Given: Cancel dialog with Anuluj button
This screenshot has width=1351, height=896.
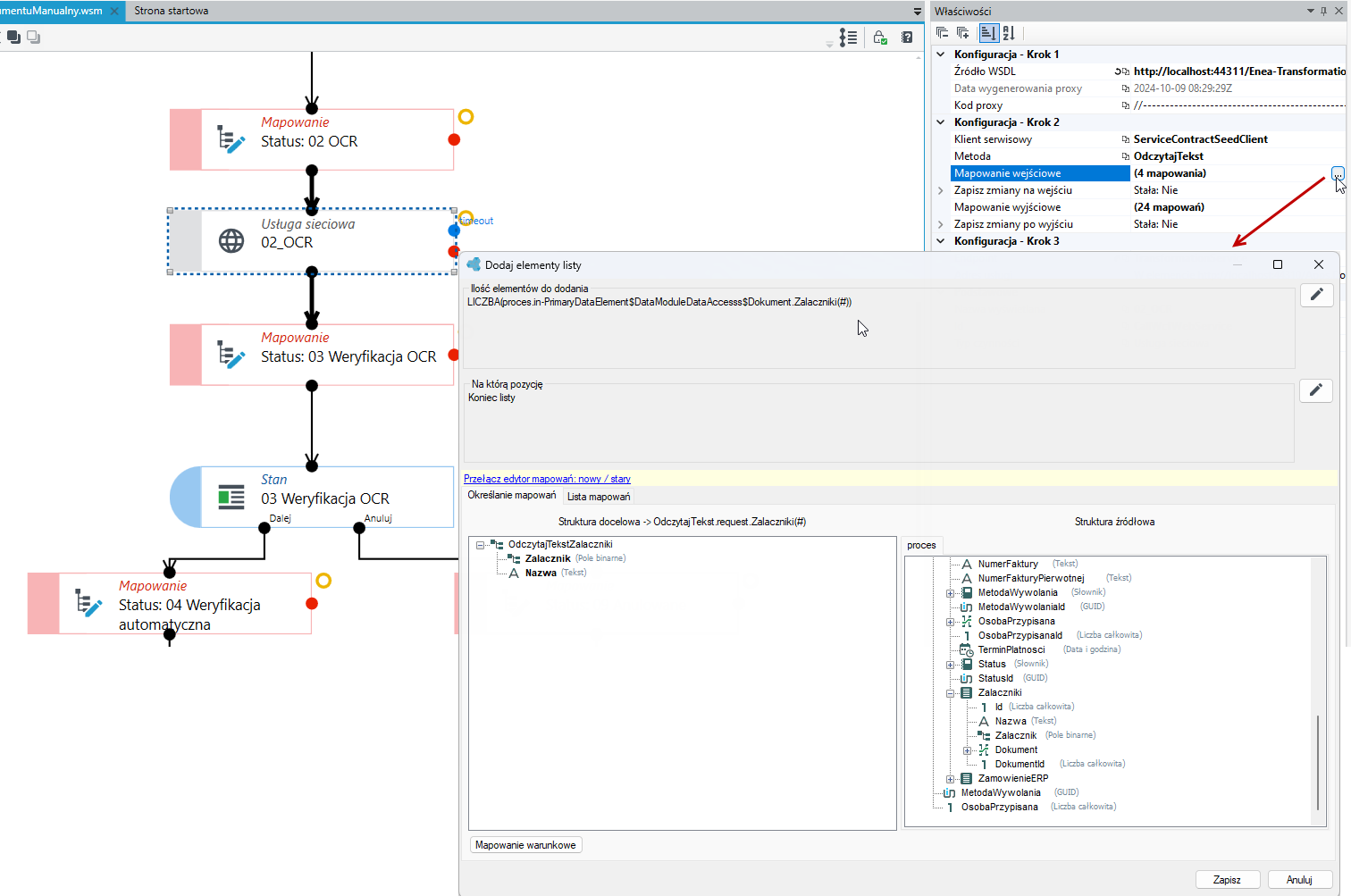Looking at the screenshot, I should (x=1299, y=880).
